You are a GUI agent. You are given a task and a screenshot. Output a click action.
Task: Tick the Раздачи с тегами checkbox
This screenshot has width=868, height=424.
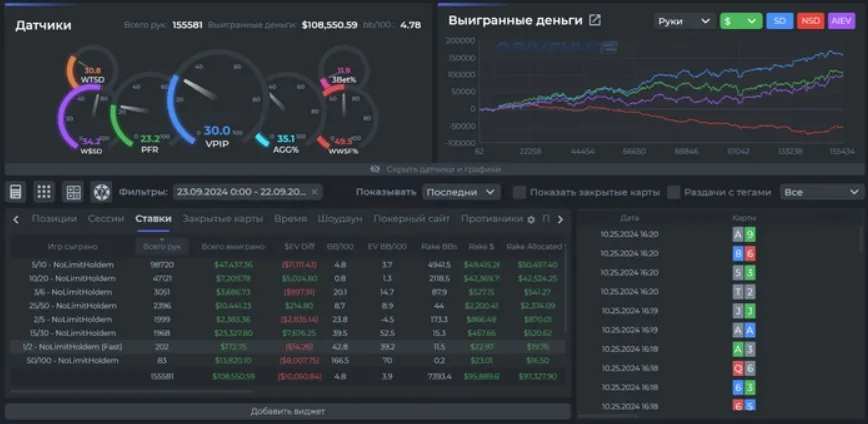pyautogui.click(x=674, y=192)
